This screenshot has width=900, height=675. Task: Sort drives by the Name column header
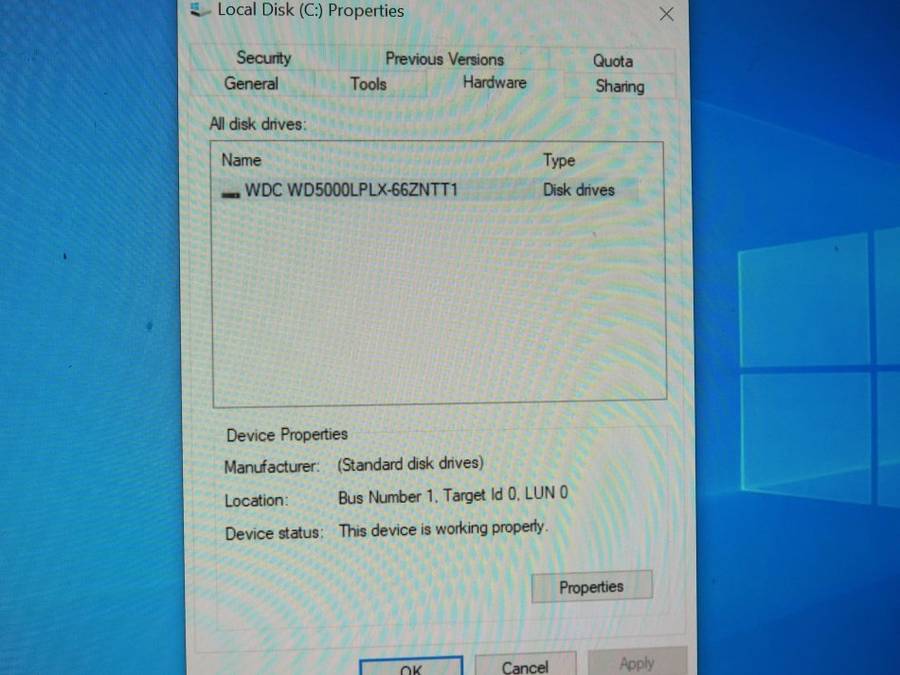point(242,160)
